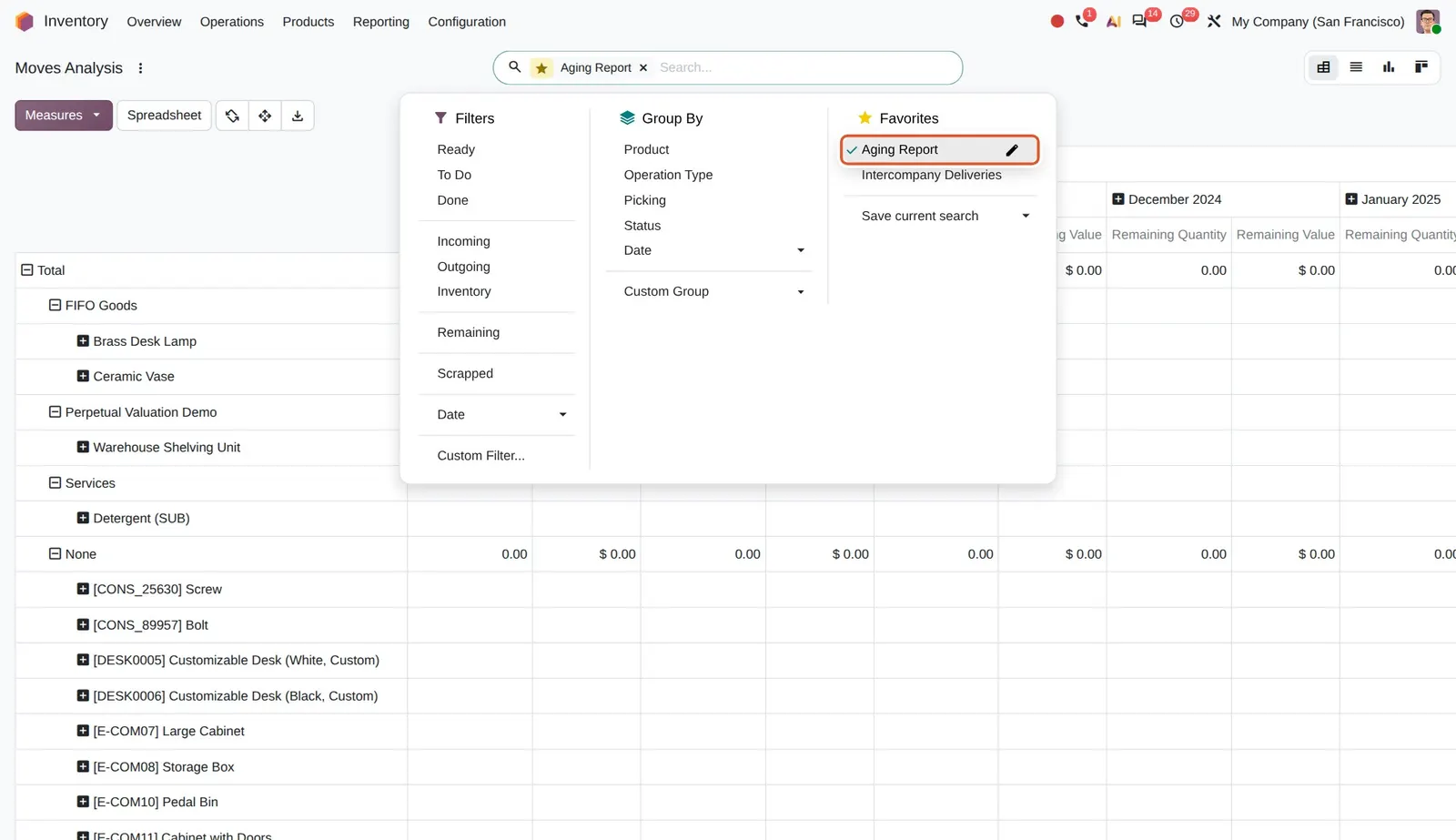Toggle the Inventory filter option
This screenshot has width=1456, height=840.
click(x=464, y=292)
